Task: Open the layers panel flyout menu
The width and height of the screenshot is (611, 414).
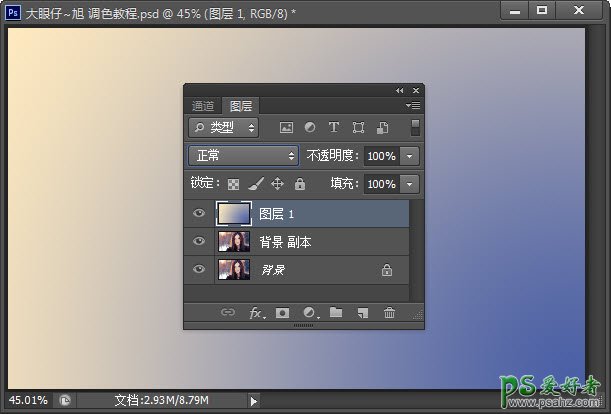Action: point(414,105)
